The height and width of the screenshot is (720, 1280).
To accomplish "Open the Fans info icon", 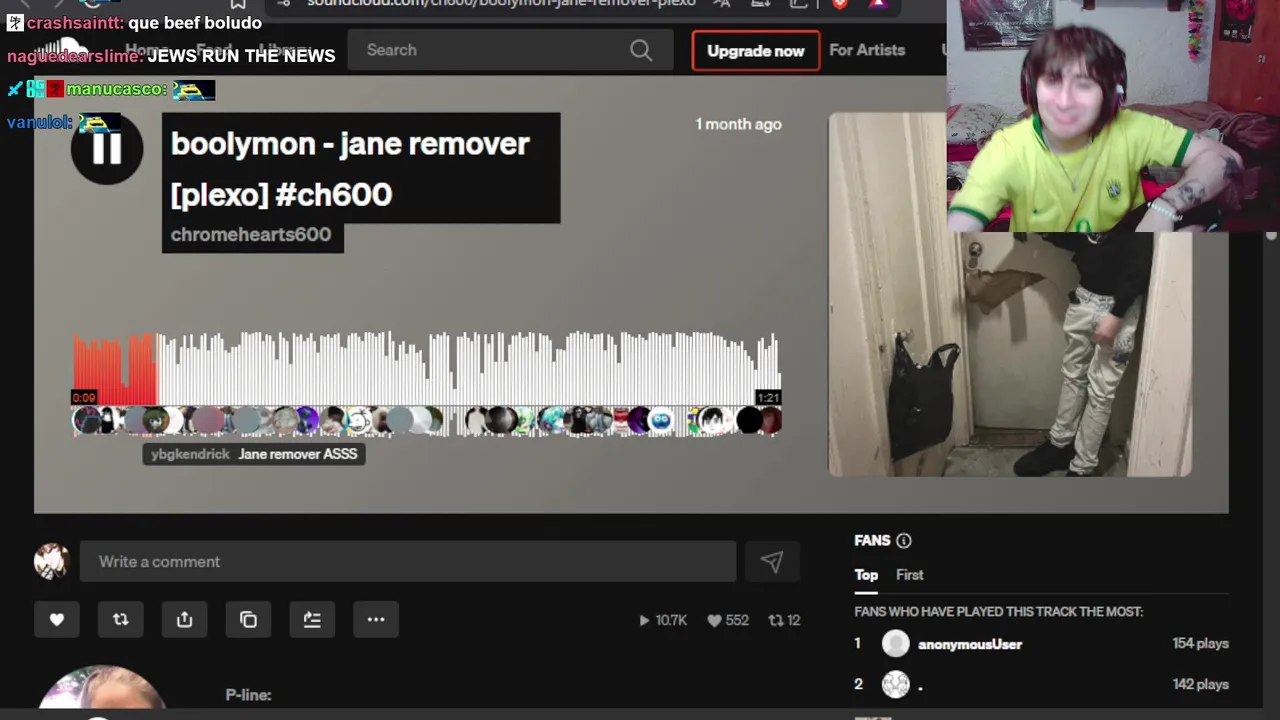I will pyautogui.click(x=904, y=540).
